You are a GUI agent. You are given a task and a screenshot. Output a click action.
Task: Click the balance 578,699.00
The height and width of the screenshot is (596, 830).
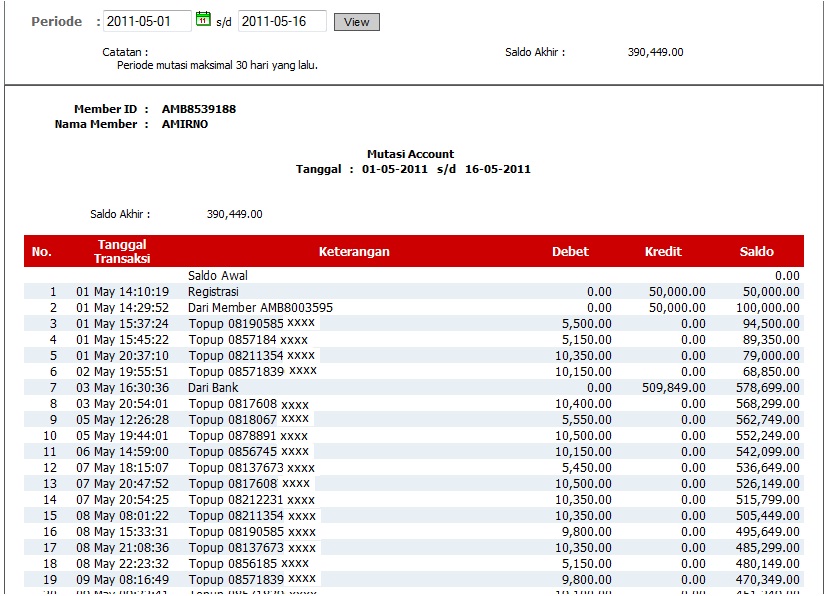[768, 387]
